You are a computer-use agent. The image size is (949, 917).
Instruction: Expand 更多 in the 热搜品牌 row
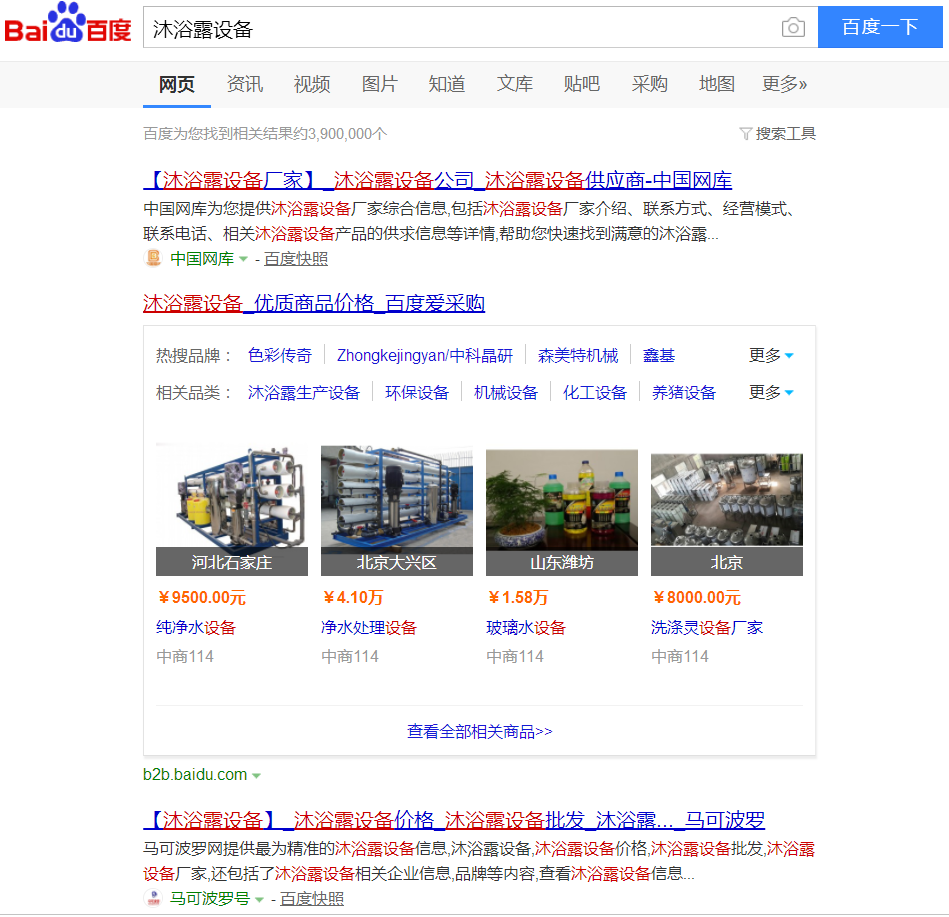coord(771,355)
